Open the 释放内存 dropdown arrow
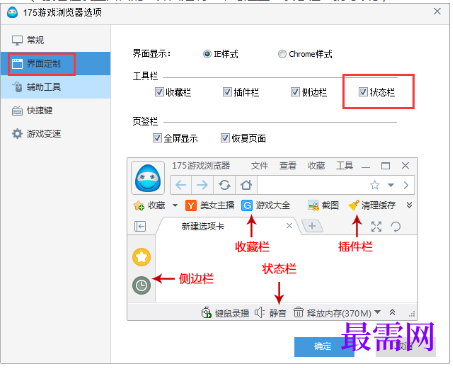453x368 pixels. (x=377, y=312)
